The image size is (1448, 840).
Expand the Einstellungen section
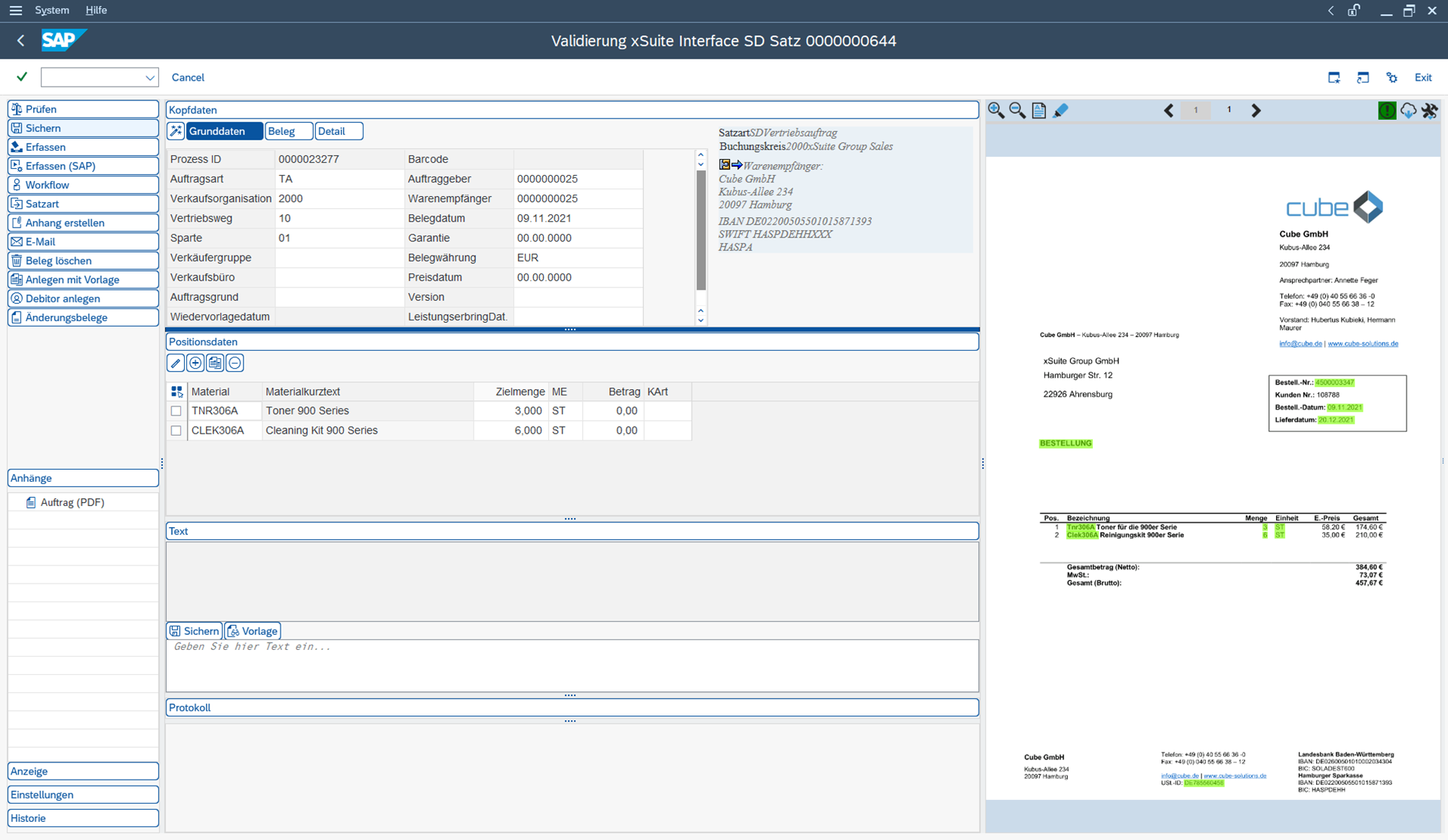83,795
